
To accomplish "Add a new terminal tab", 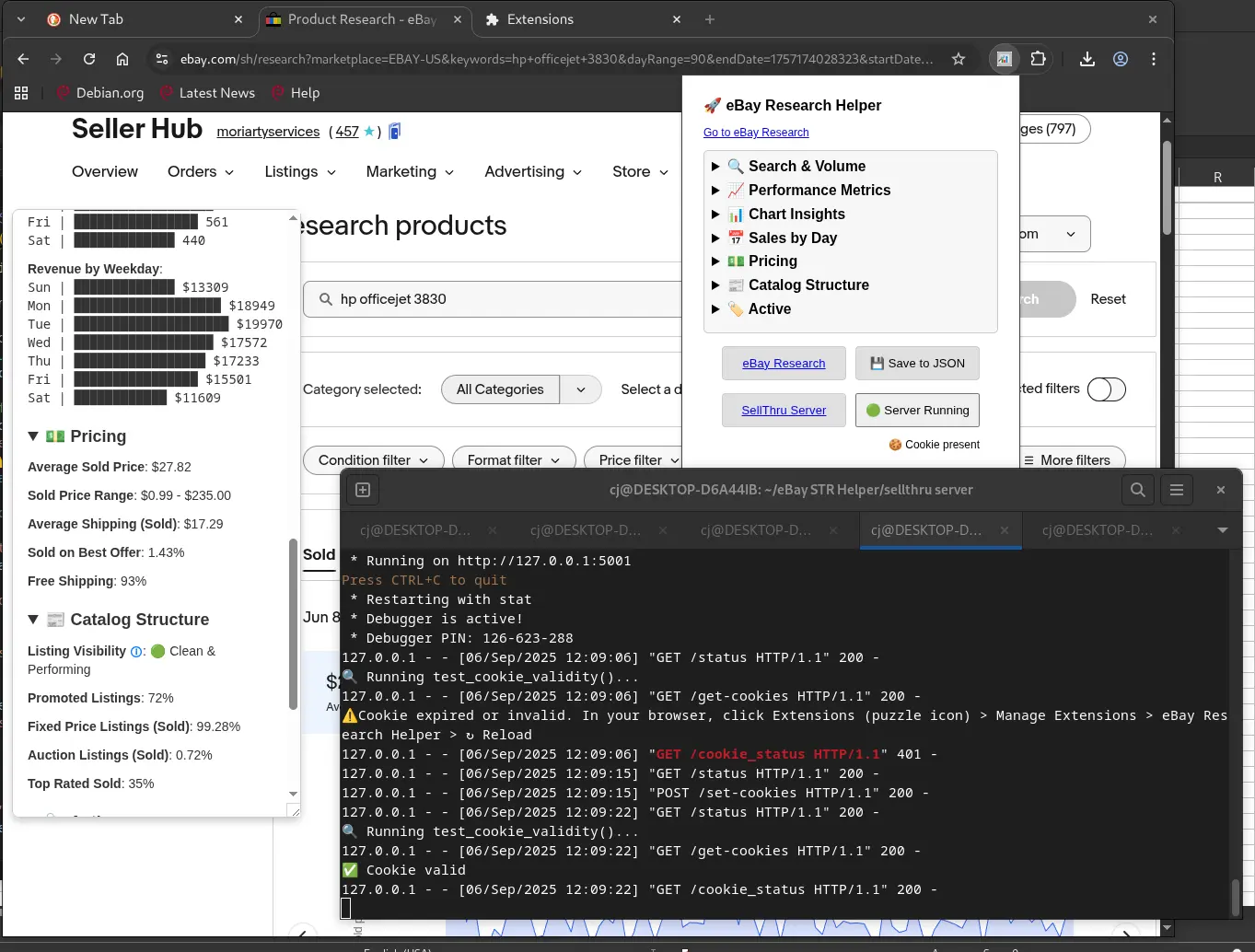I will [363, 490].
